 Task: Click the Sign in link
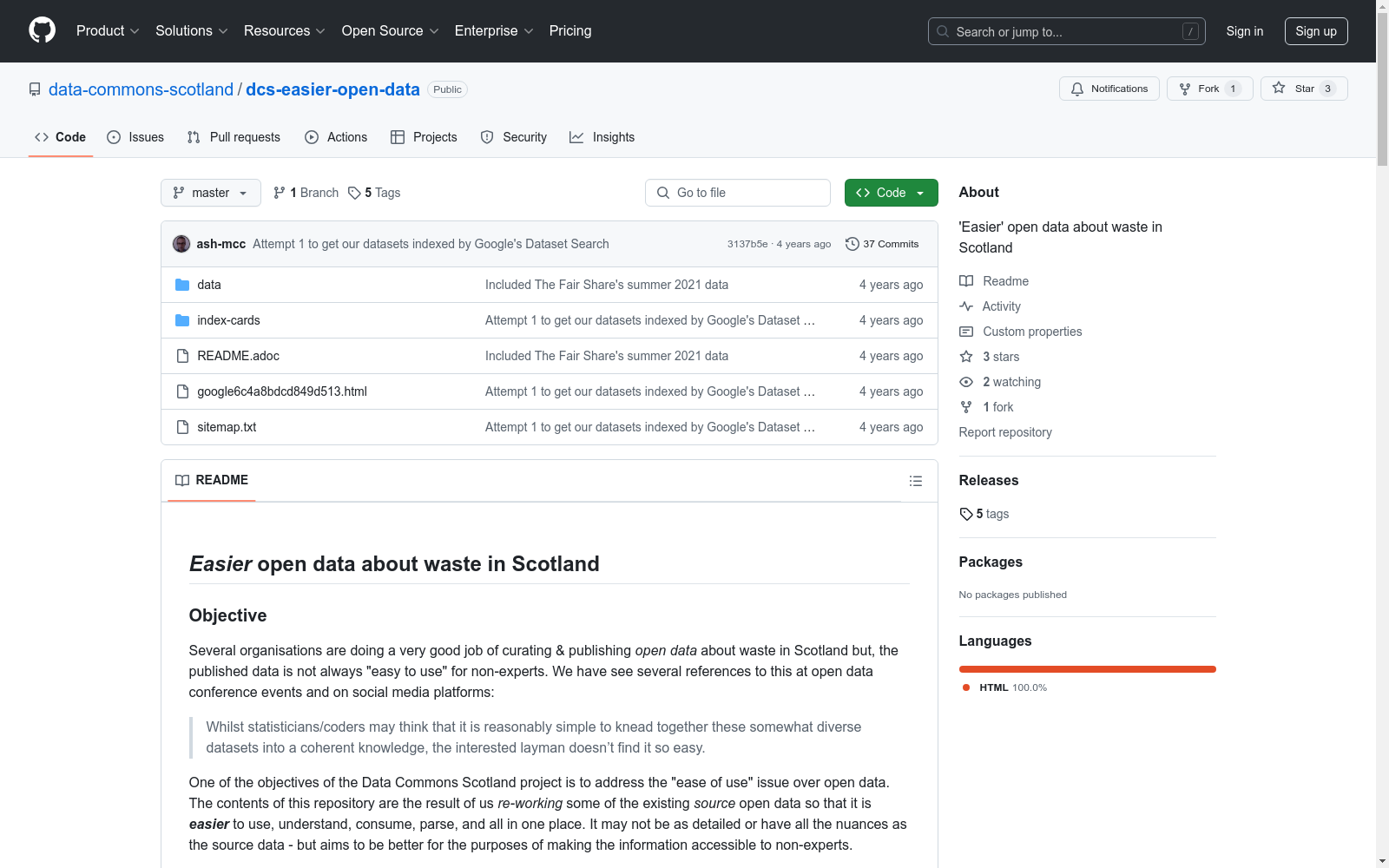click(x=1245, y=31)
